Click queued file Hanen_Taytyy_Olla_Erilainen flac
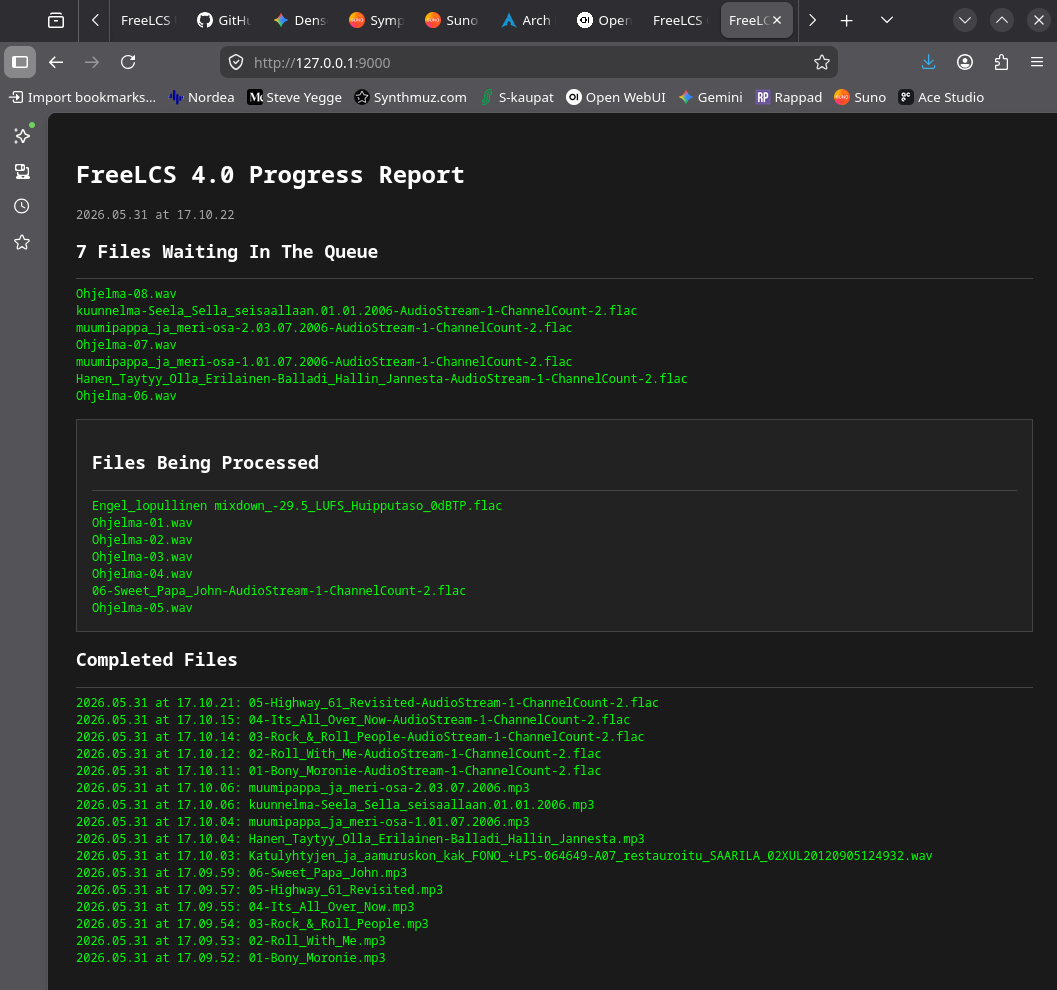Image resolution: width=1057 pixels, height=990 pixels. click(x=382, y=379)
